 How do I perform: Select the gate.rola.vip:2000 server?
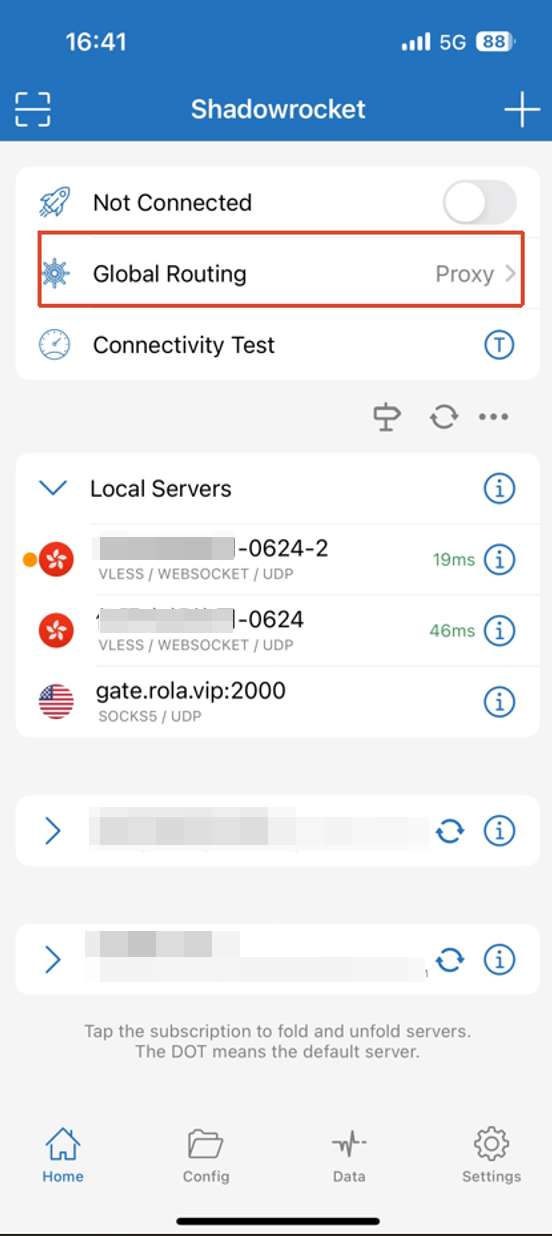click(276, 702)
